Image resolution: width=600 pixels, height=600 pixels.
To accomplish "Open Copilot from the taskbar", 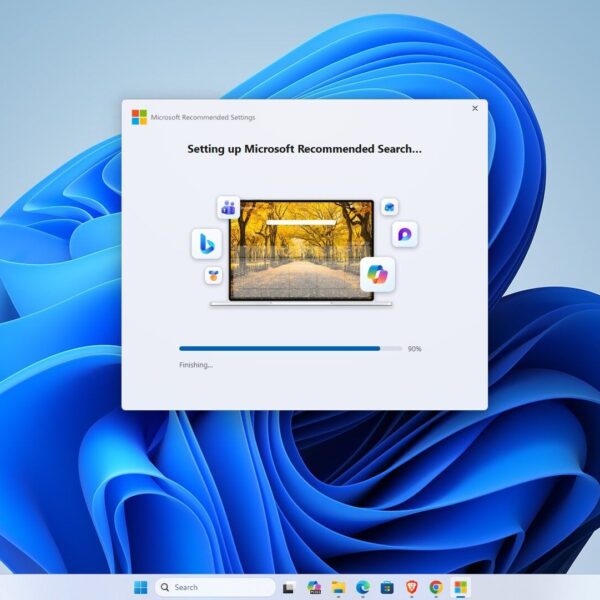I will click(x=314, y=587).
